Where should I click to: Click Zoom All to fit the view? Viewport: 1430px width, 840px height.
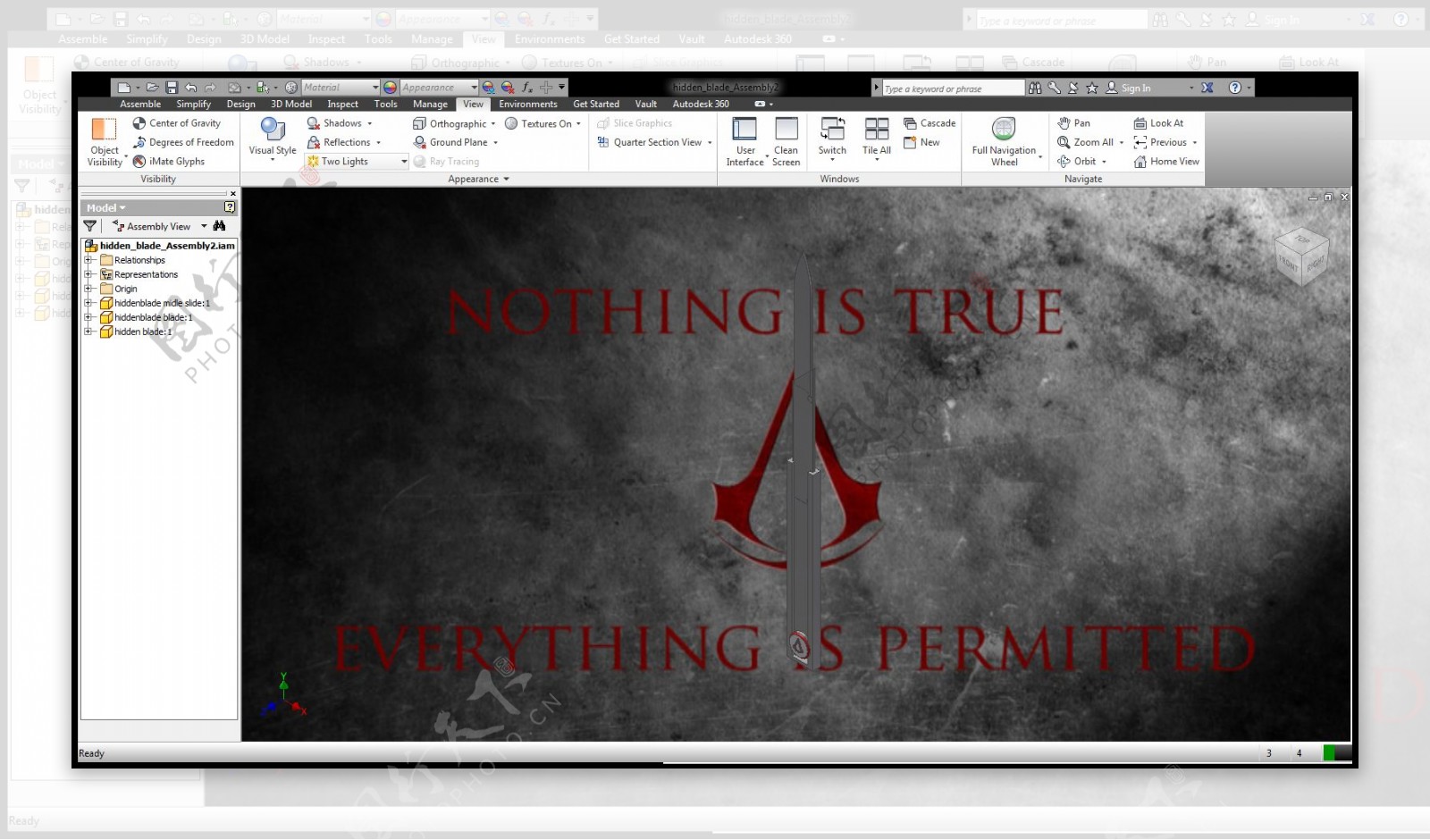point(1085,142)
